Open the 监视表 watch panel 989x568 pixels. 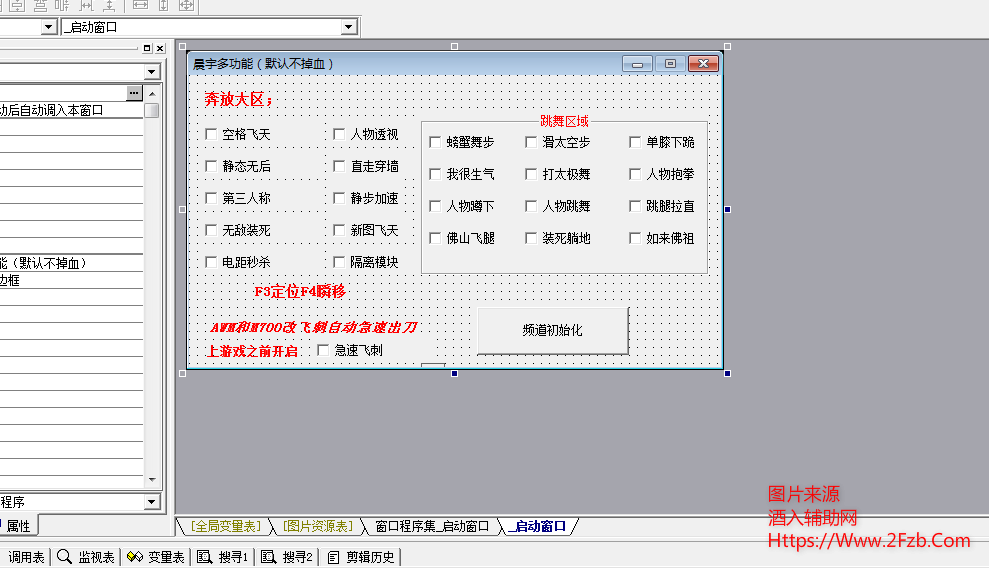(86, 557)
